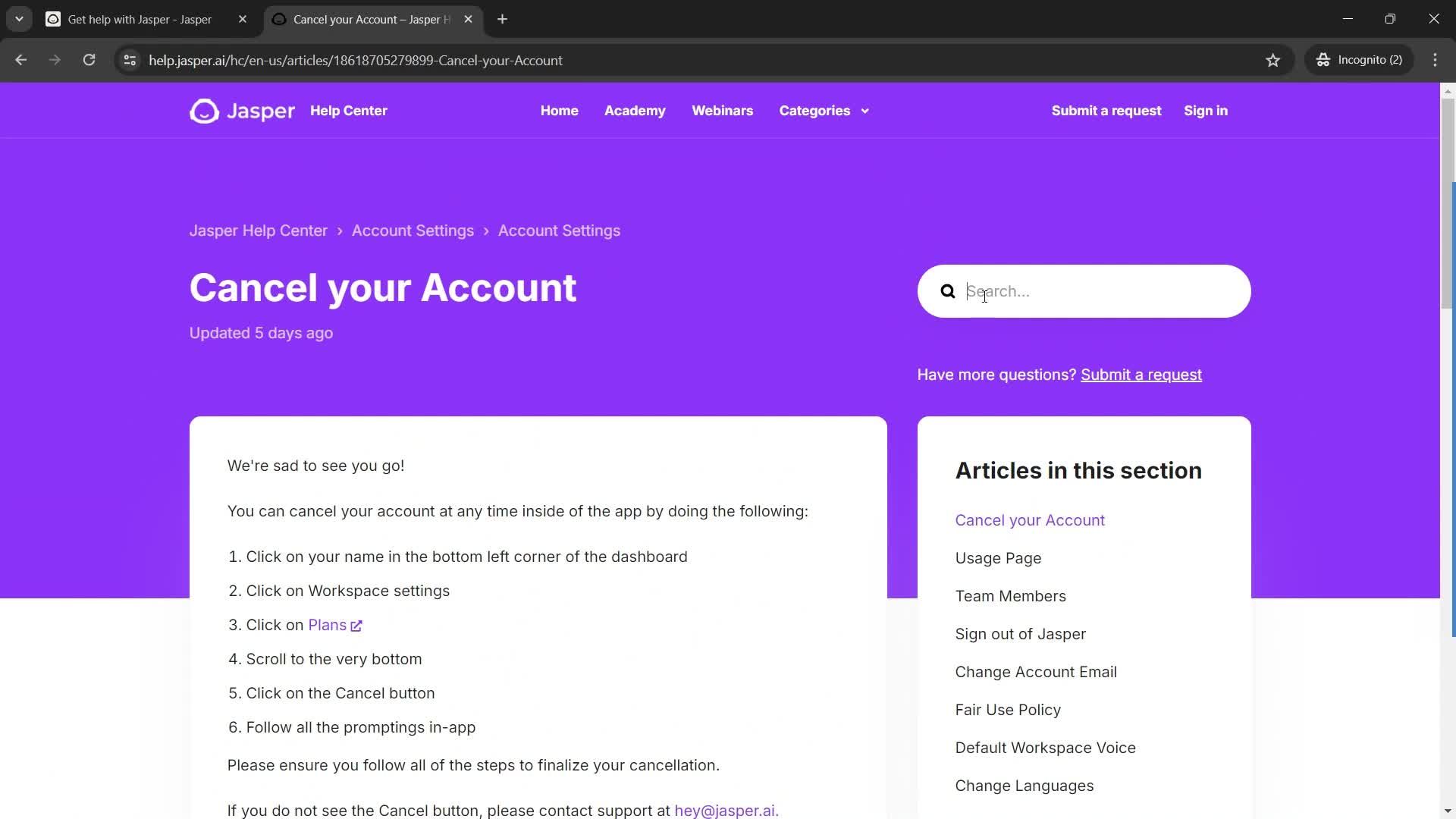Click the search magnifier icon
The height and width of the screenshot is (819, 1456).
[x=947, y=291]
